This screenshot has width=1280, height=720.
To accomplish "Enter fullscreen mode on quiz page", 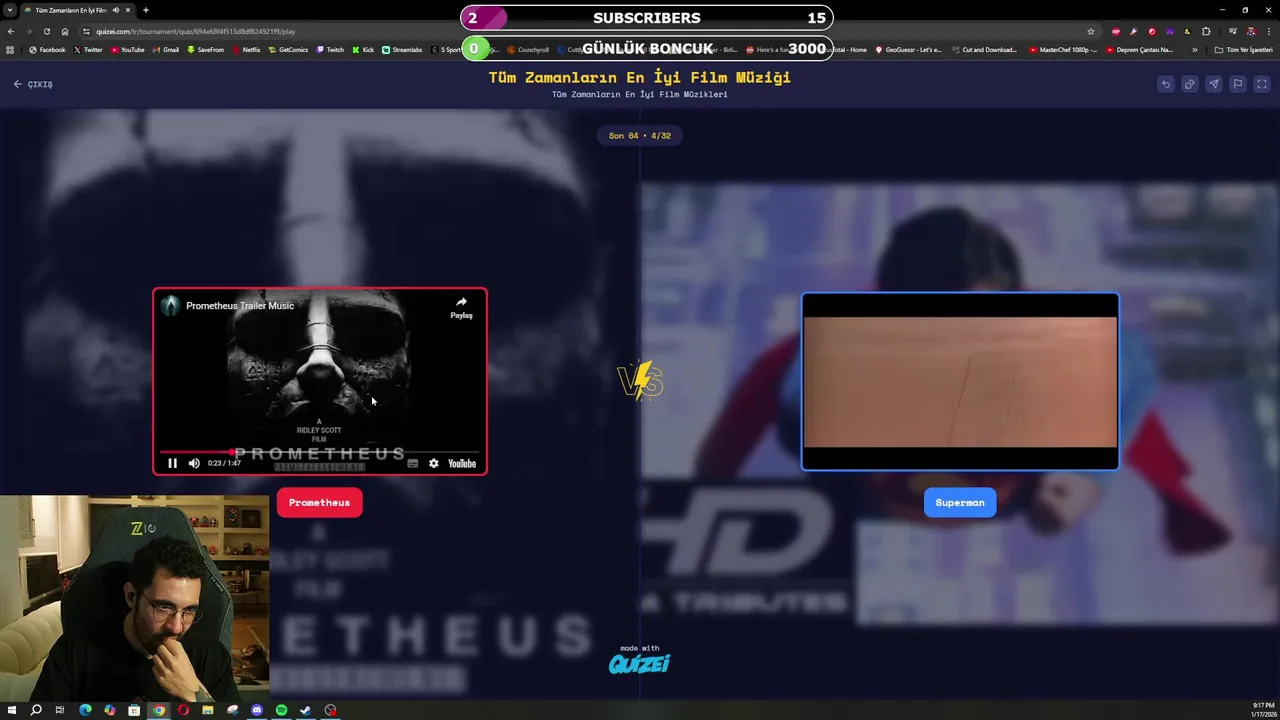I will point(1261,84).
